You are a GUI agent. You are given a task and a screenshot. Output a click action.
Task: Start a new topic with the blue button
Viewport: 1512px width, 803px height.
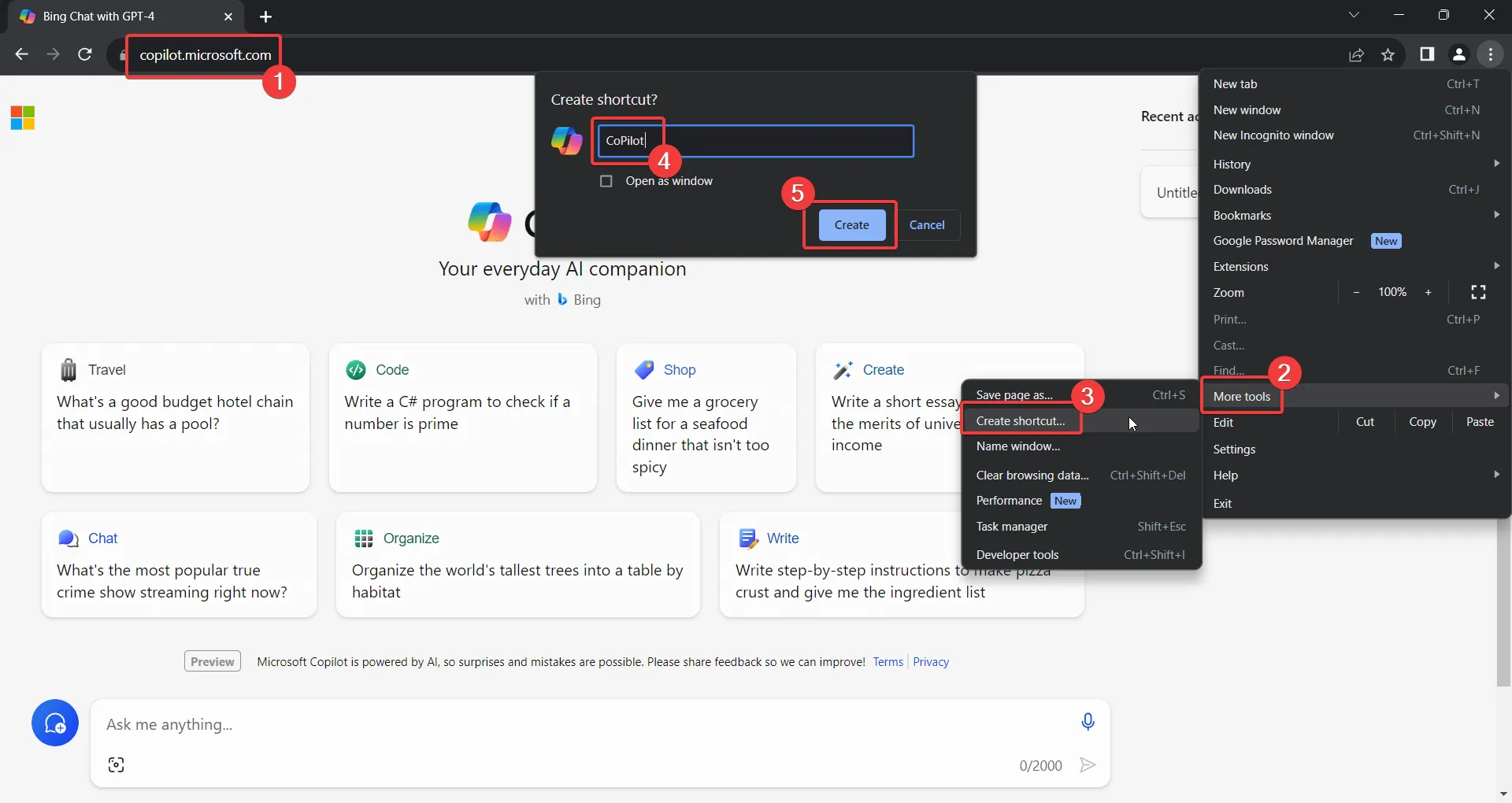click(55, 723)
